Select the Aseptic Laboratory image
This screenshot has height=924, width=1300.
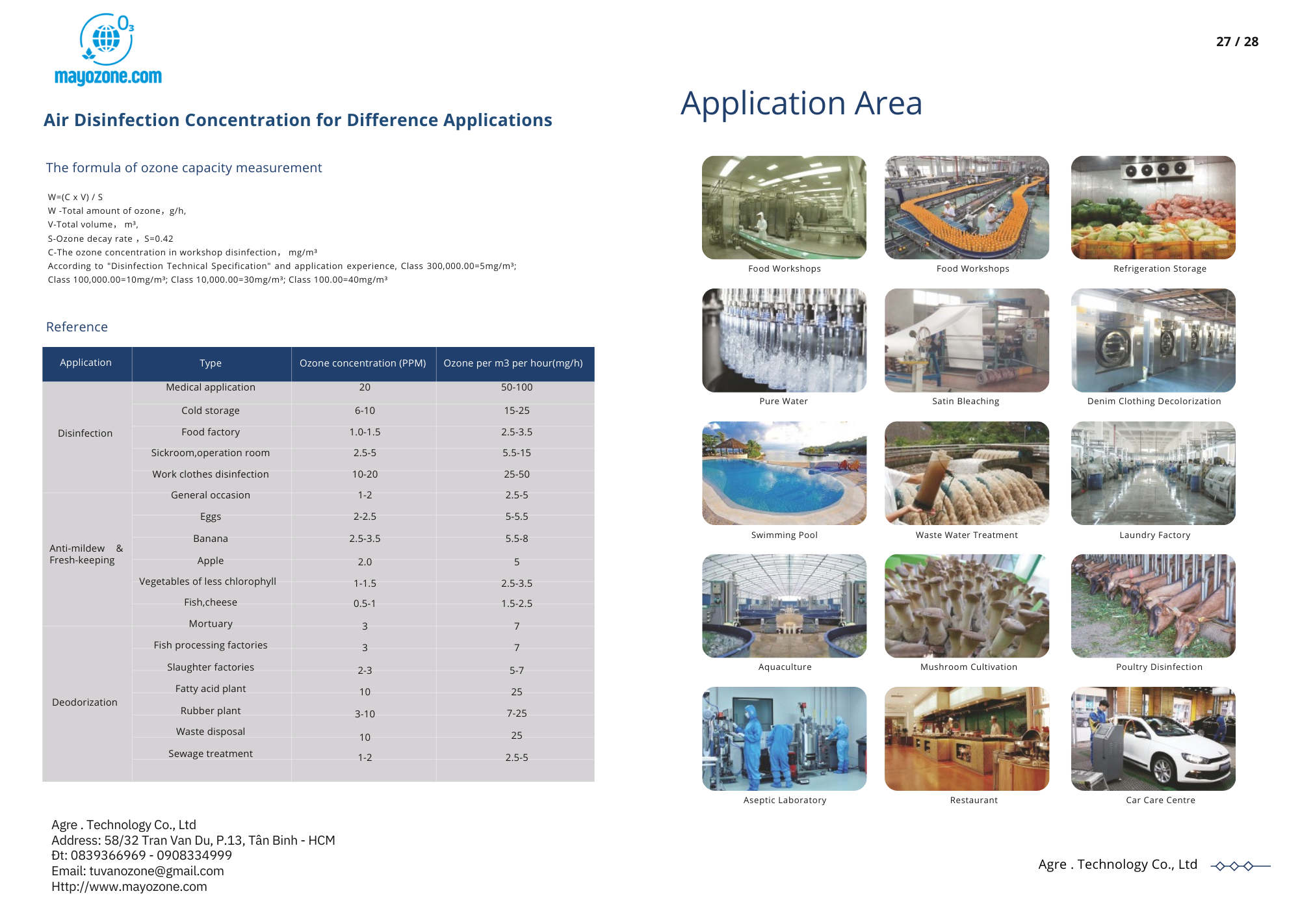tap(784, 738)
